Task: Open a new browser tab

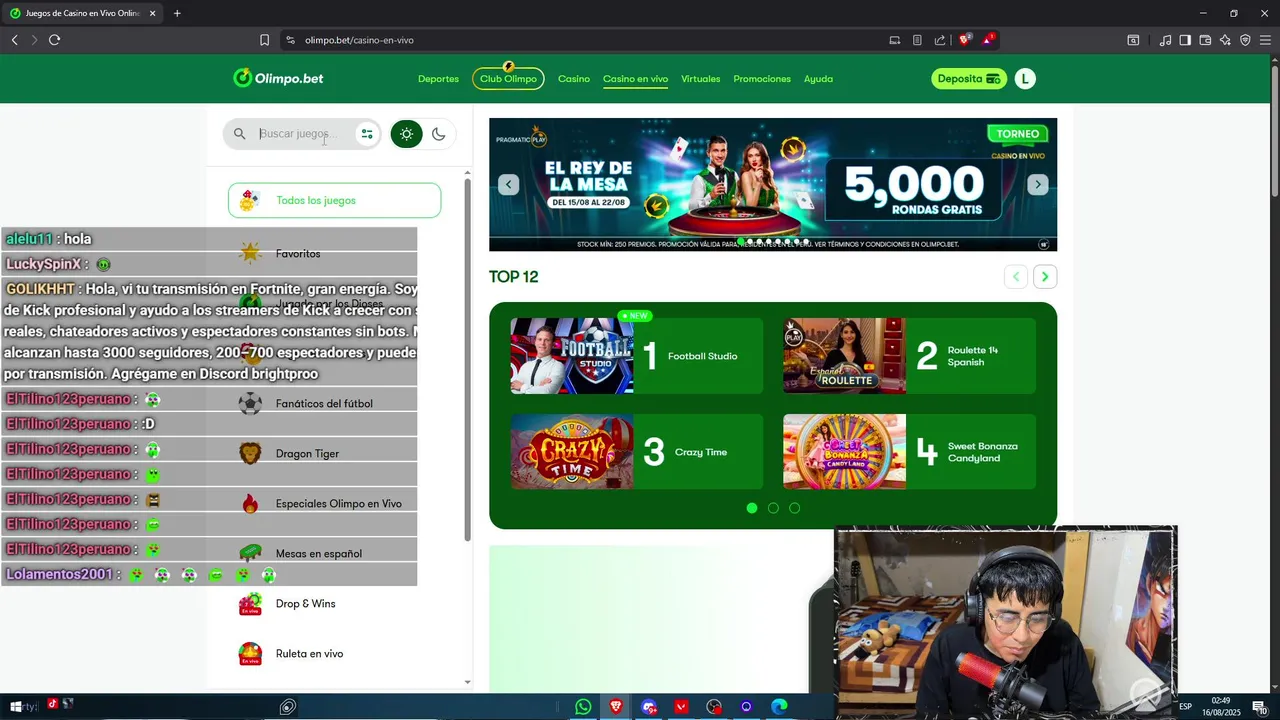Action: (177, 13)
